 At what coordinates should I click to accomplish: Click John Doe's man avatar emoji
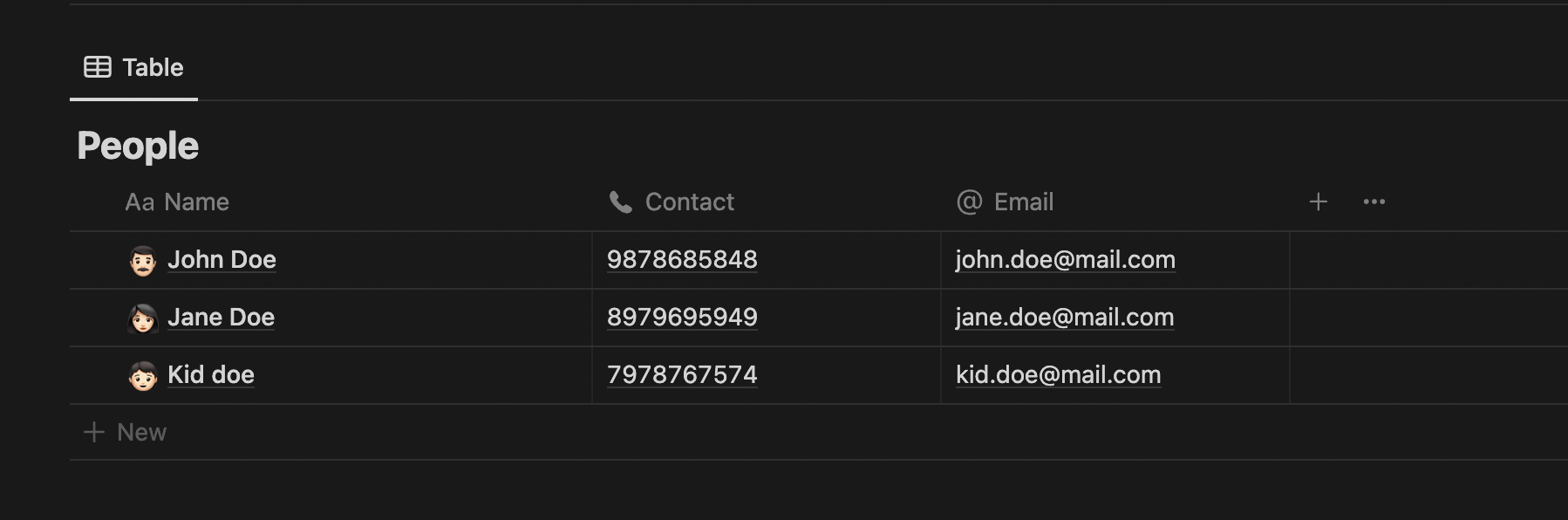point(143,261)
